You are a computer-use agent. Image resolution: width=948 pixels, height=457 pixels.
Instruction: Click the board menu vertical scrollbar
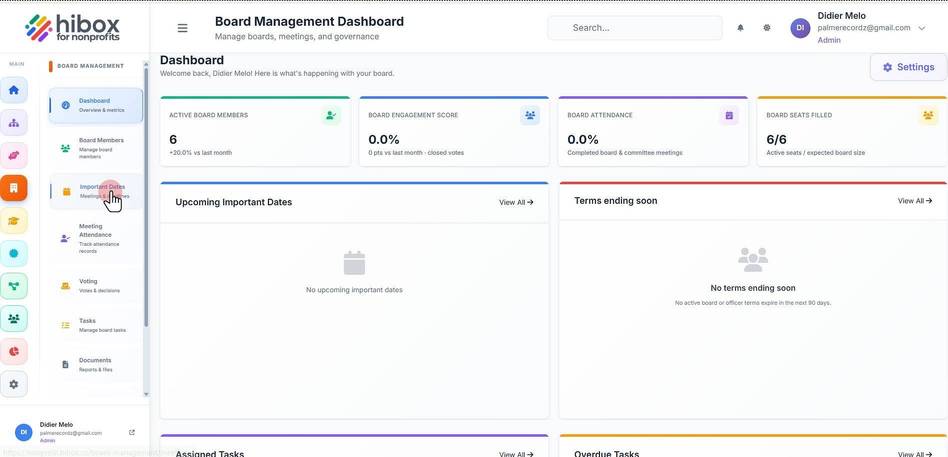point(146,196)
